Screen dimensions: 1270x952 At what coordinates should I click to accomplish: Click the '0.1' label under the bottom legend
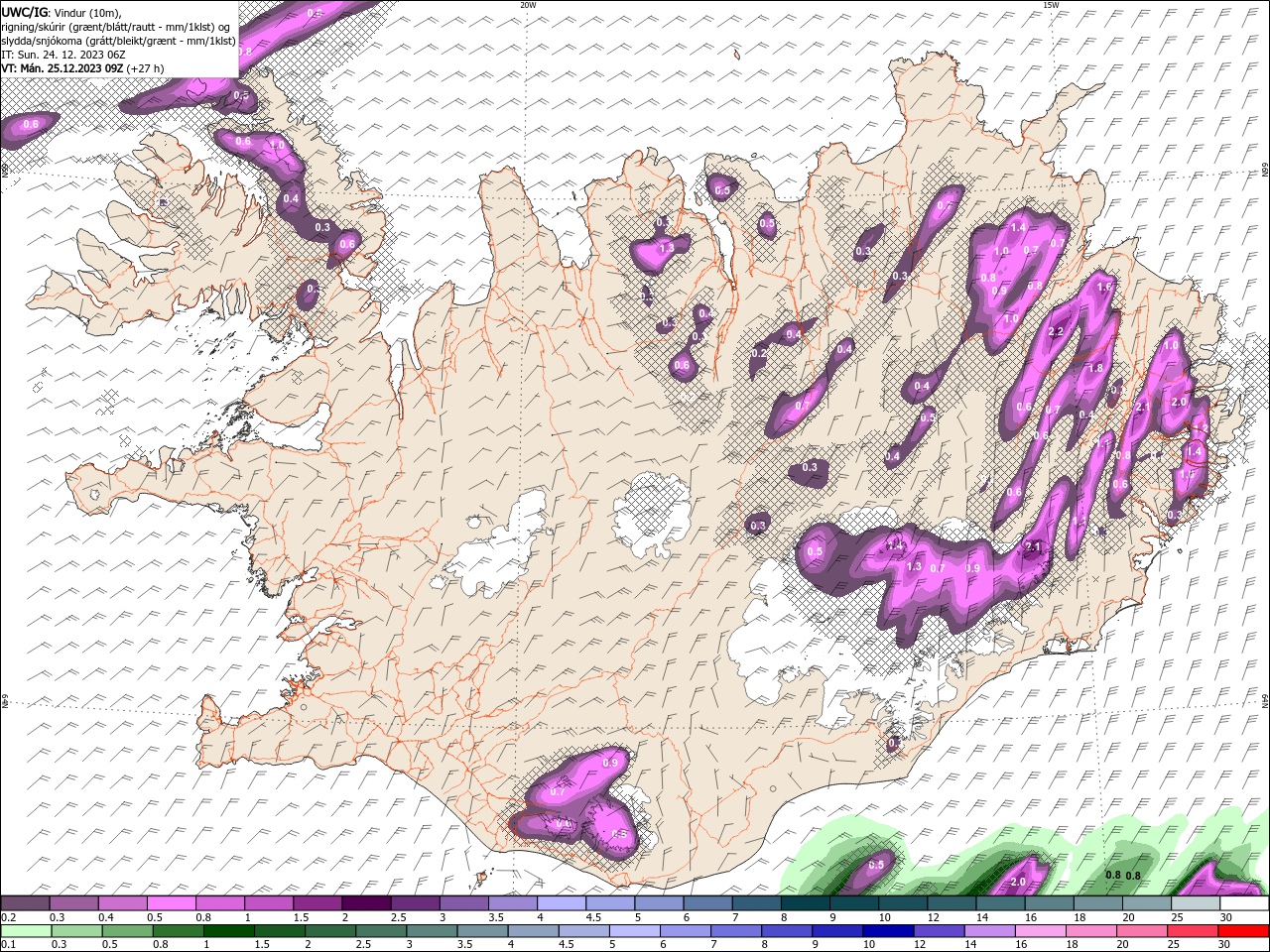9,945
